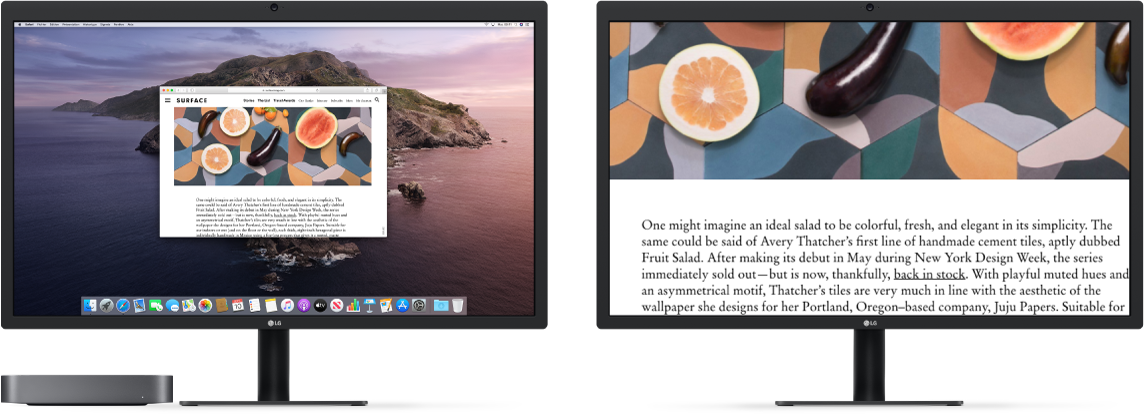The image size is (1146, 415).
Task: Open the Apple TV app in Dock
Action: [x=320, y=305]
